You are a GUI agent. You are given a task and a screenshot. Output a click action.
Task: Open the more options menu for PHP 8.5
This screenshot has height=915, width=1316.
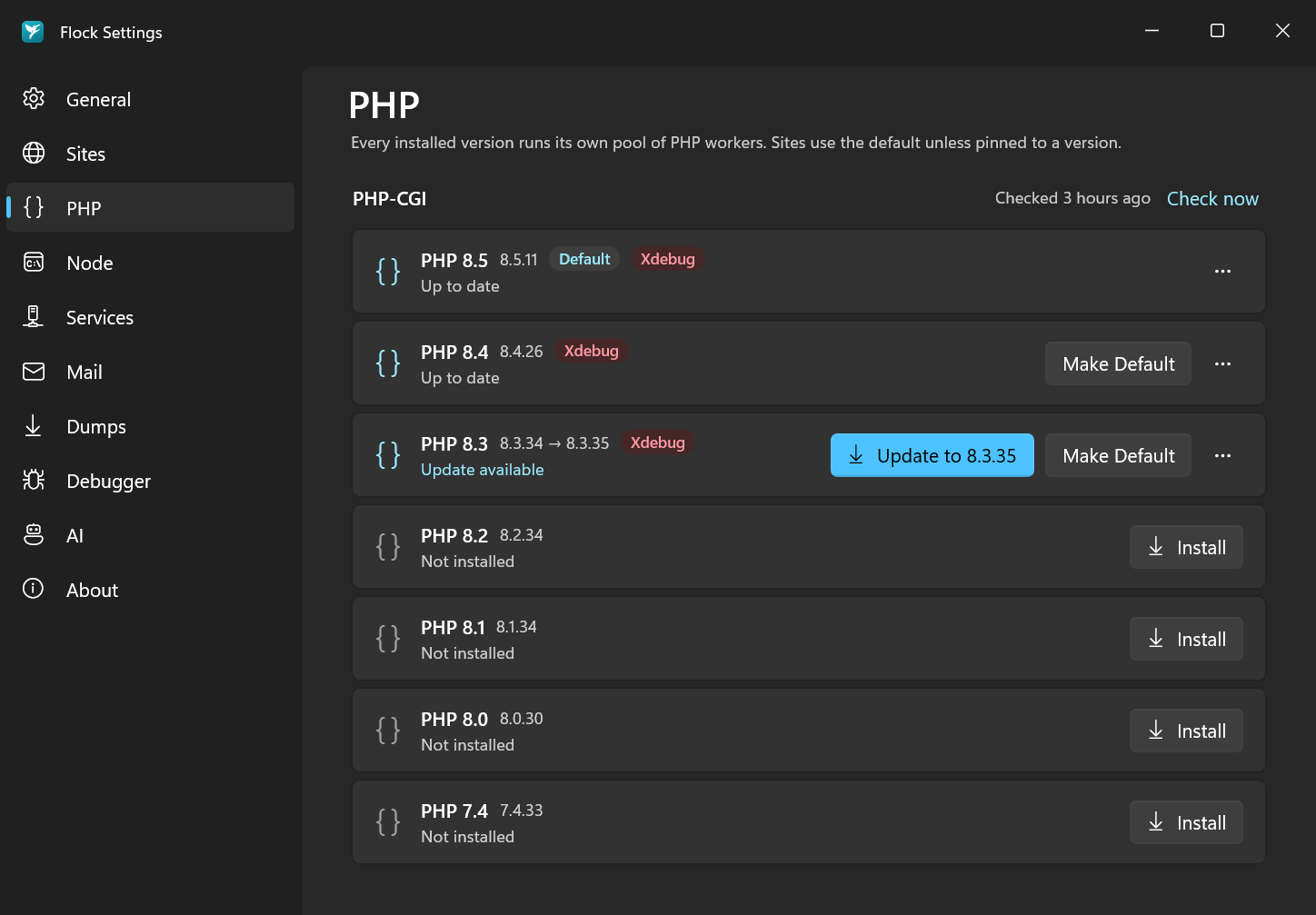pos(1222,271)
